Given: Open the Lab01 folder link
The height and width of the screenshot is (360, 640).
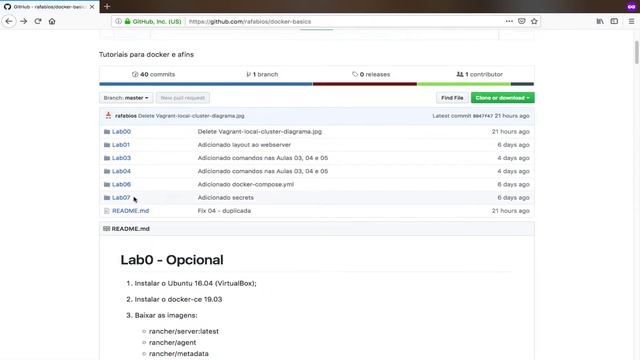Looking at the screenshot, I should point(121,145).
